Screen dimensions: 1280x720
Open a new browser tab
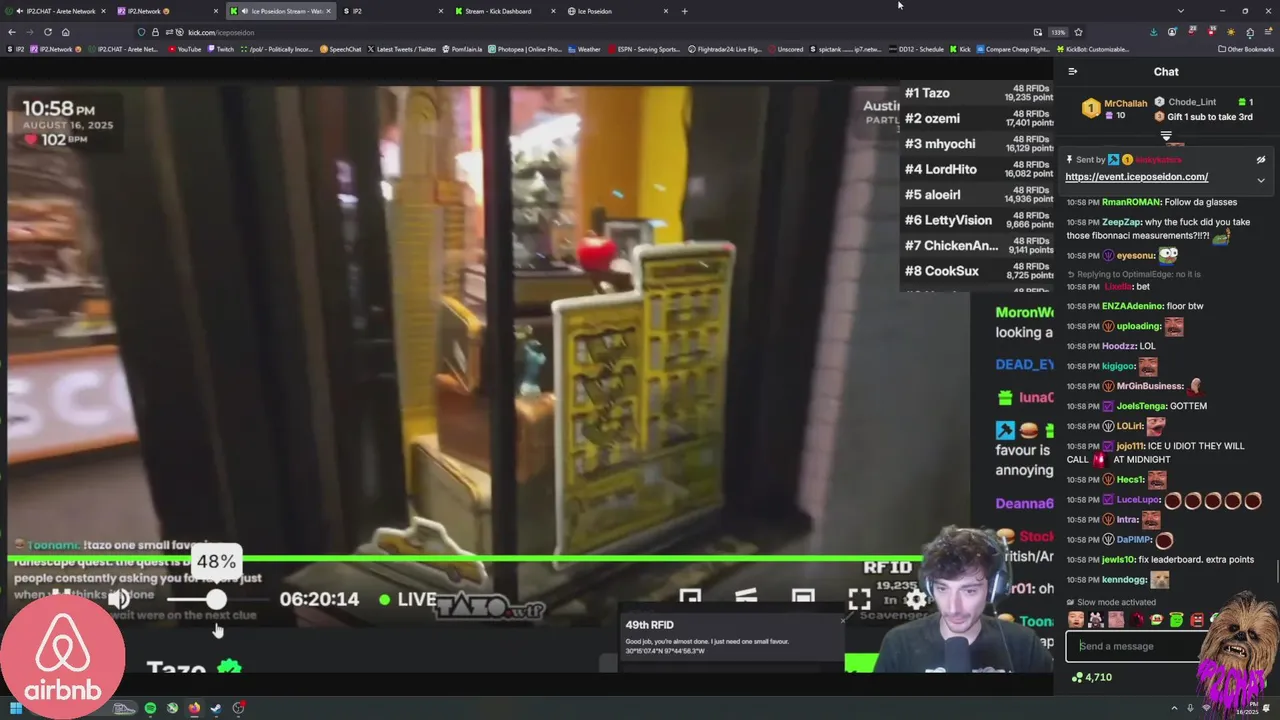pos(684,11)
